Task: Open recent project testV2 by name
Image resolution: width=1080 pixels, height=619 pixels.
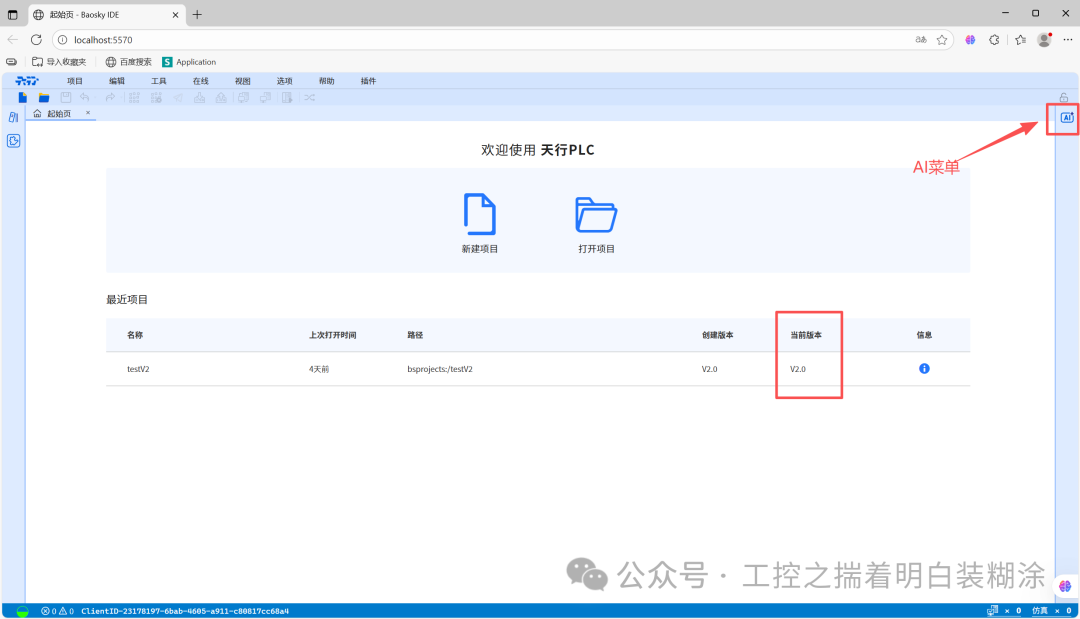Action: coord(138,369)
